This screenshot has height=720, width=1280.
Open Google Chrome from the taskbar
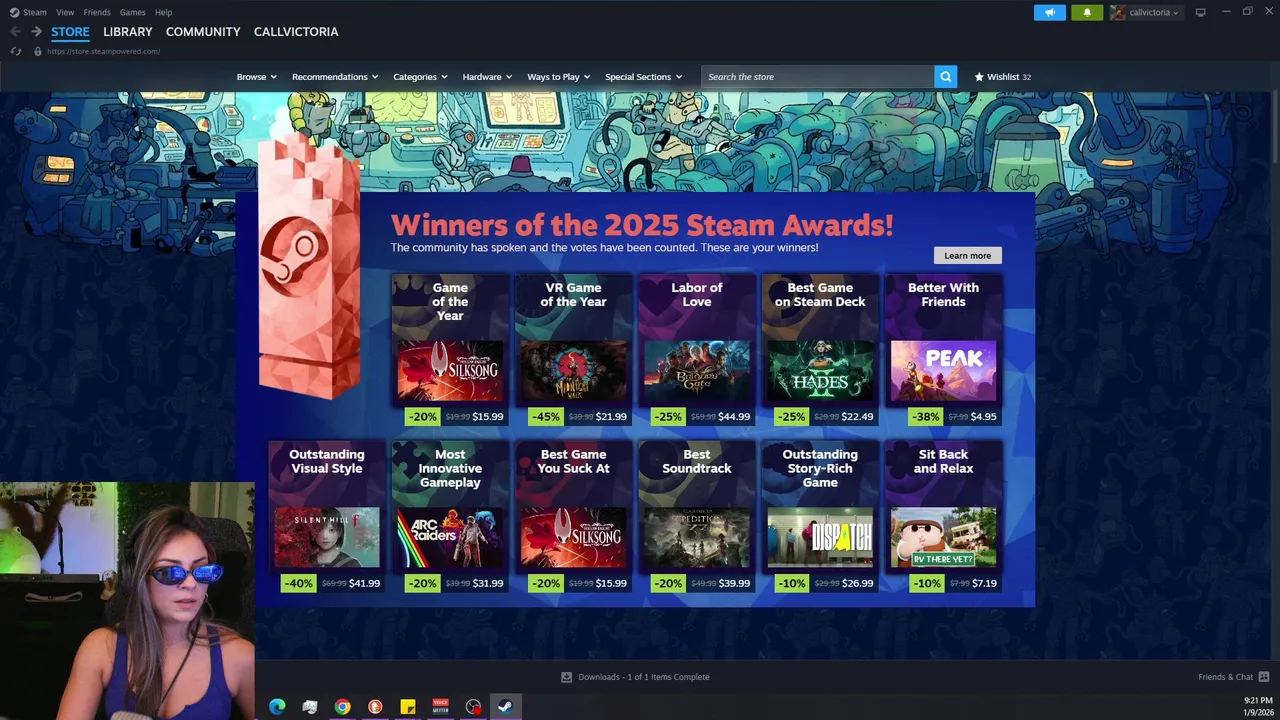(342, 707)
